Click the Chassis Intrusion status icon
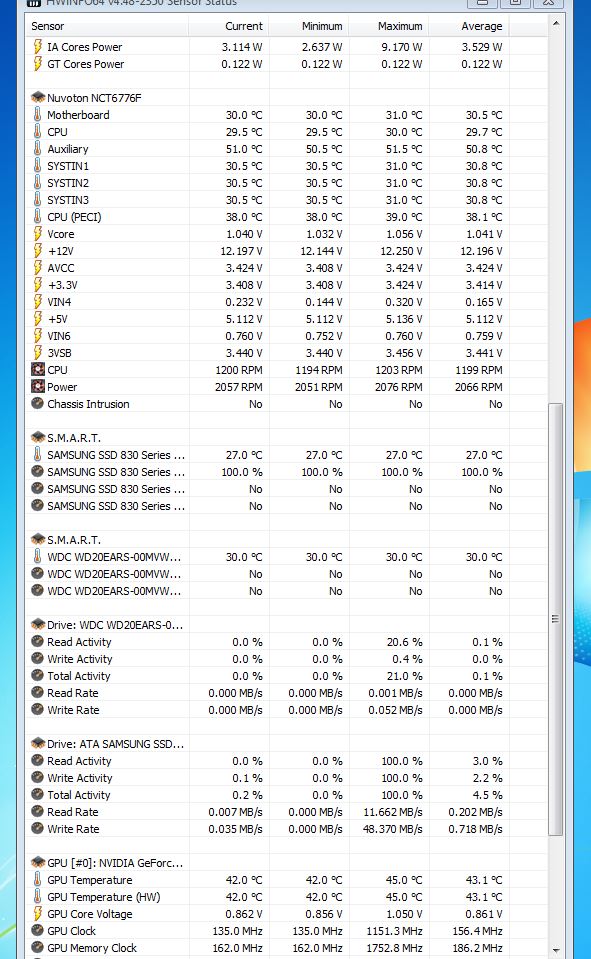591x959 pixels. point(37,404)
